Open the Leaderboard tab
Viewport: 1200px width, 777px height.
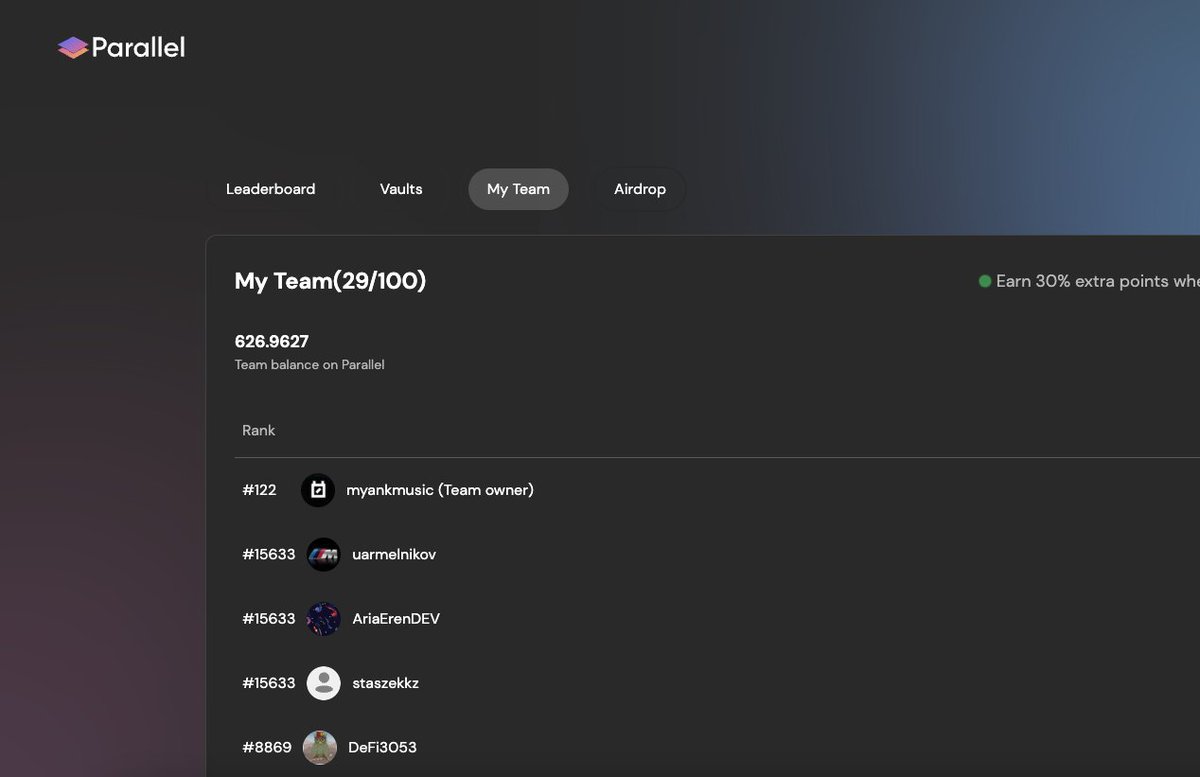(270, 189)
